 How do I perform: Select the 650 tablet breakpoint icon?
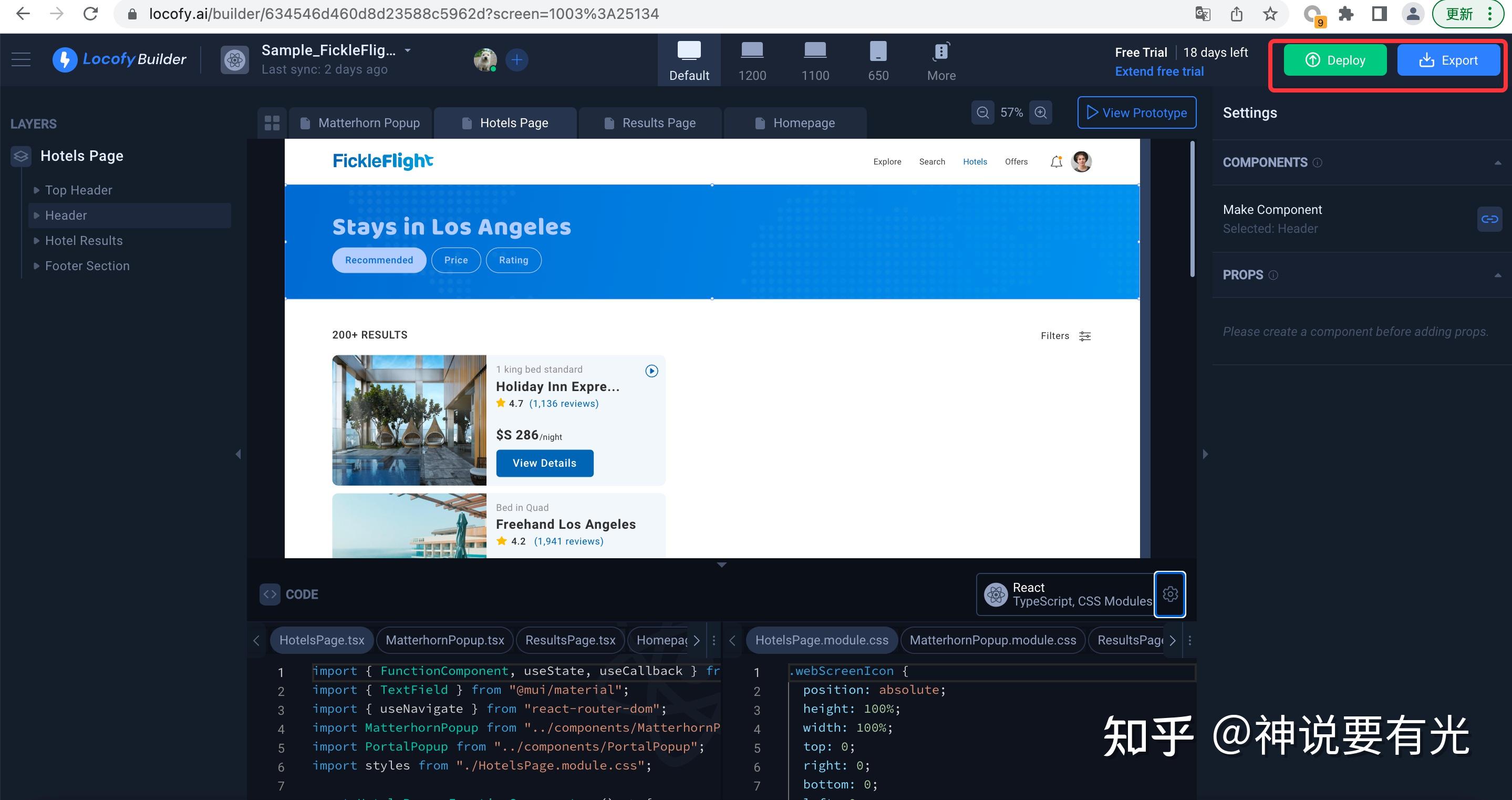click(x=878, y=52)
